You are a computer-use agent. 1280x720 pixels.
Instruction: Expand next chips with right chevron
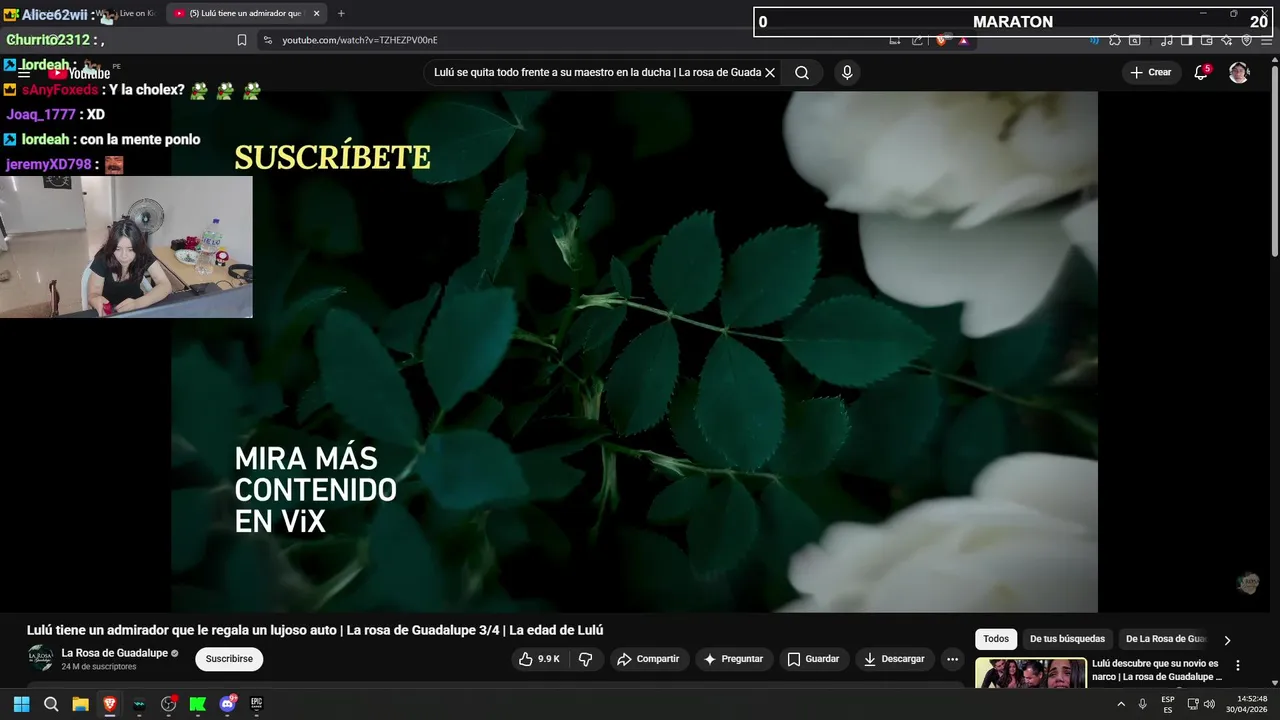(1227, 640)
